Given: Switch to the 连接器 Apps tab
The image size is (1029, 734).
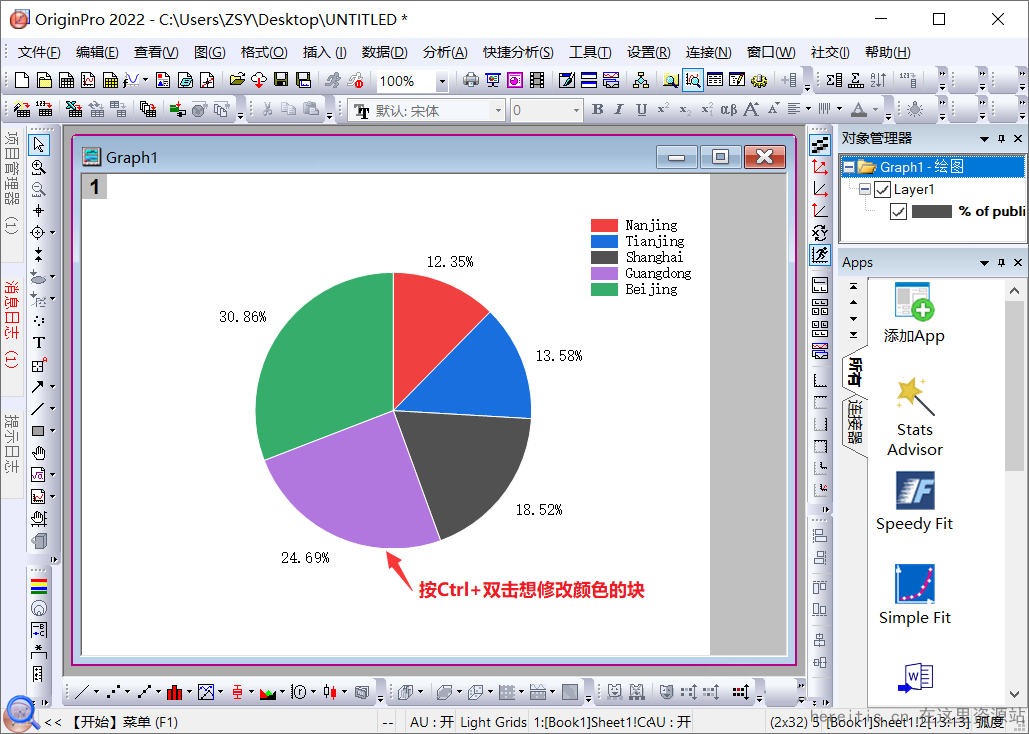Looking at the screenshot, I should pos(854,423).
